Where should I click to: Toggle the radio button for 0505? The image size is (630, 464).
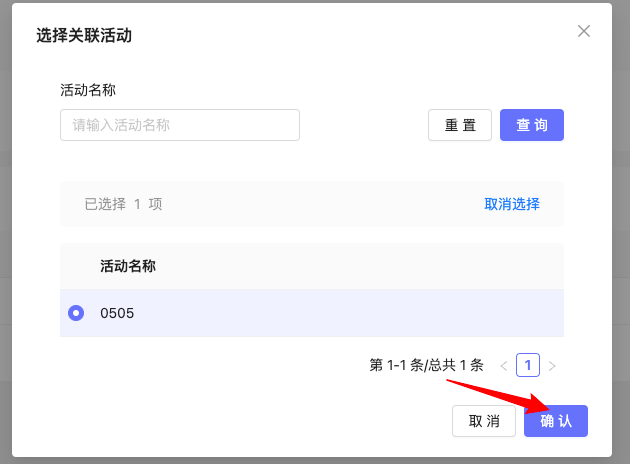(76, 313)
